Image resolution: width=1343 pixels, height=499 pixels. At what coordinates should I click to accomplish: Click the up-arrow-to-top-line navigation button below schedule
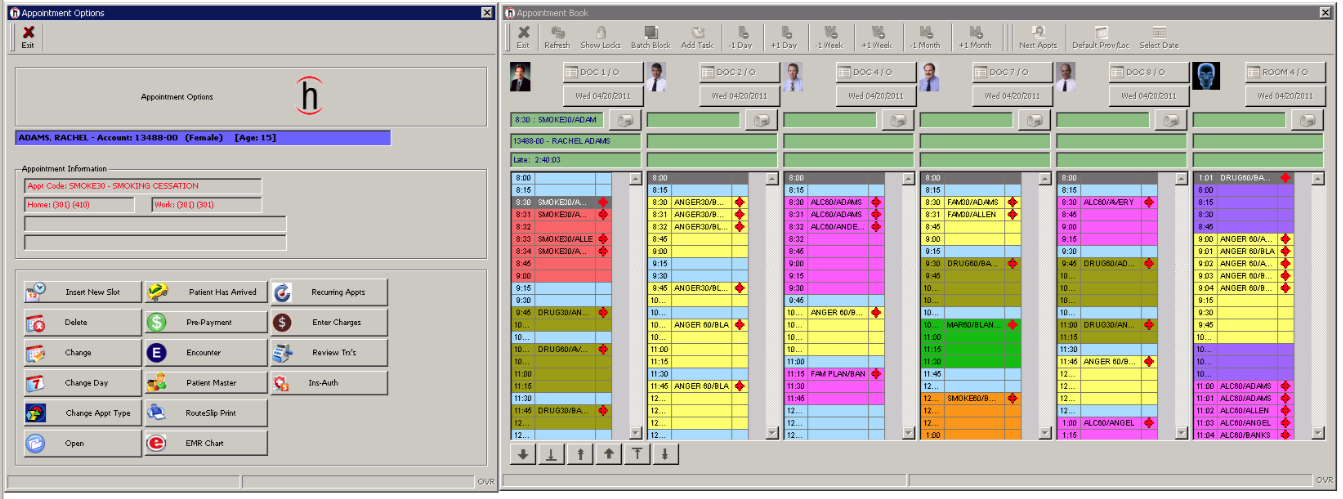tap(636, 454)
